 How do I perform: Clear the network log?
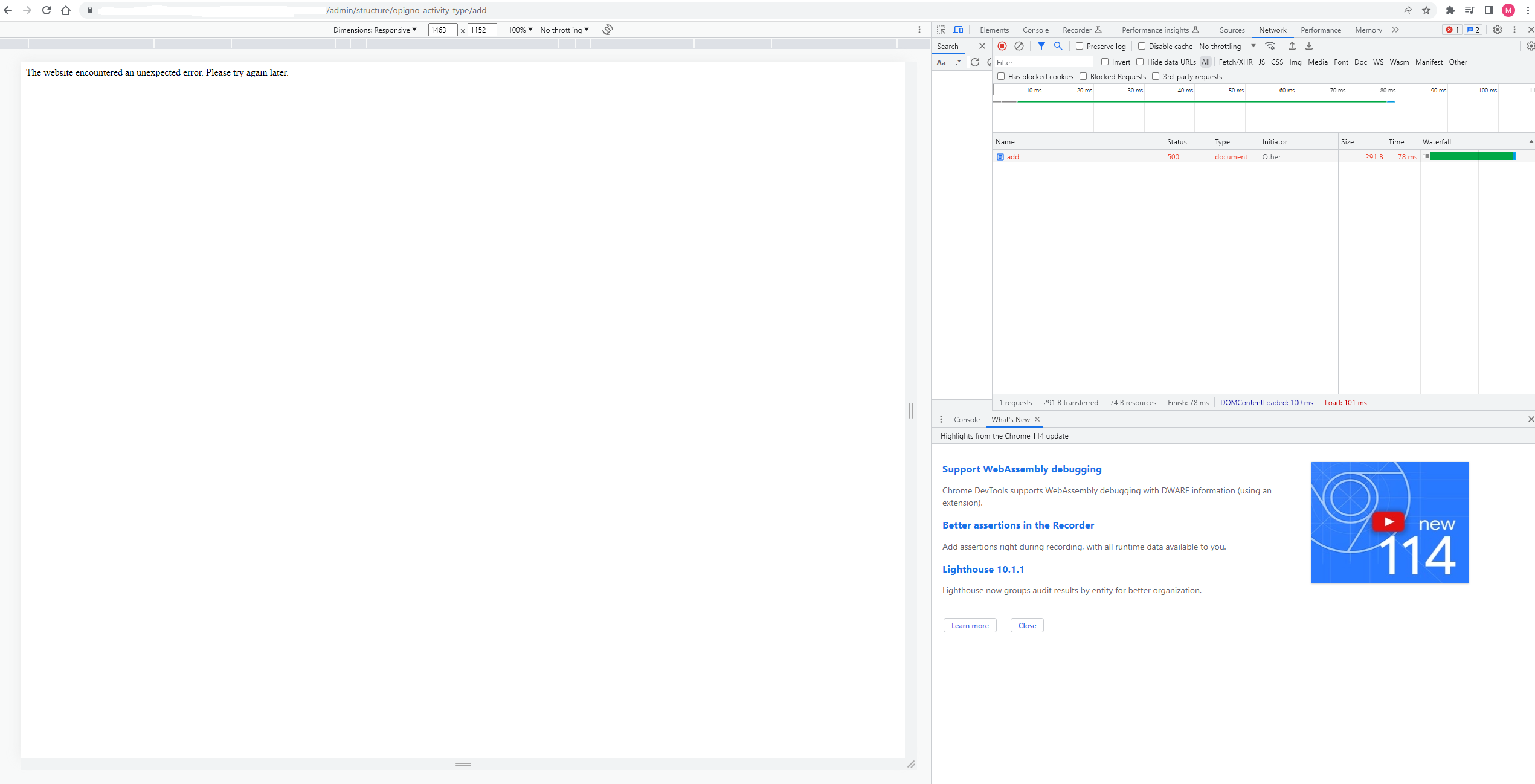click(1019, 46)
